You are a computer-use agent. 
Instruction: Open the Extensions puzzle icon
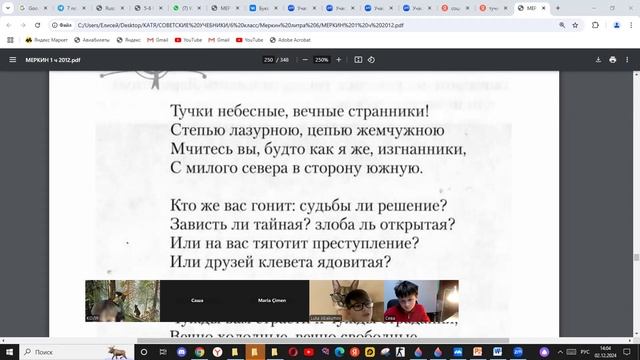[596, 25]
